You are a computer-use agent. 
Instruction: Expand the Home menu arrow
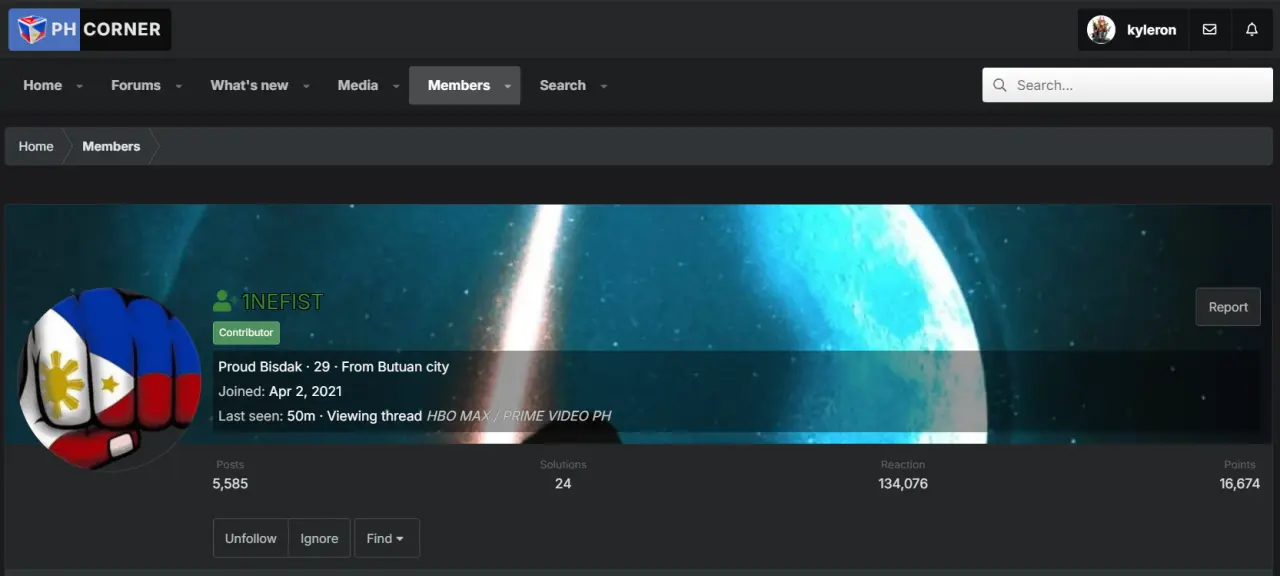pyautogui.click(x=79, y=86)
